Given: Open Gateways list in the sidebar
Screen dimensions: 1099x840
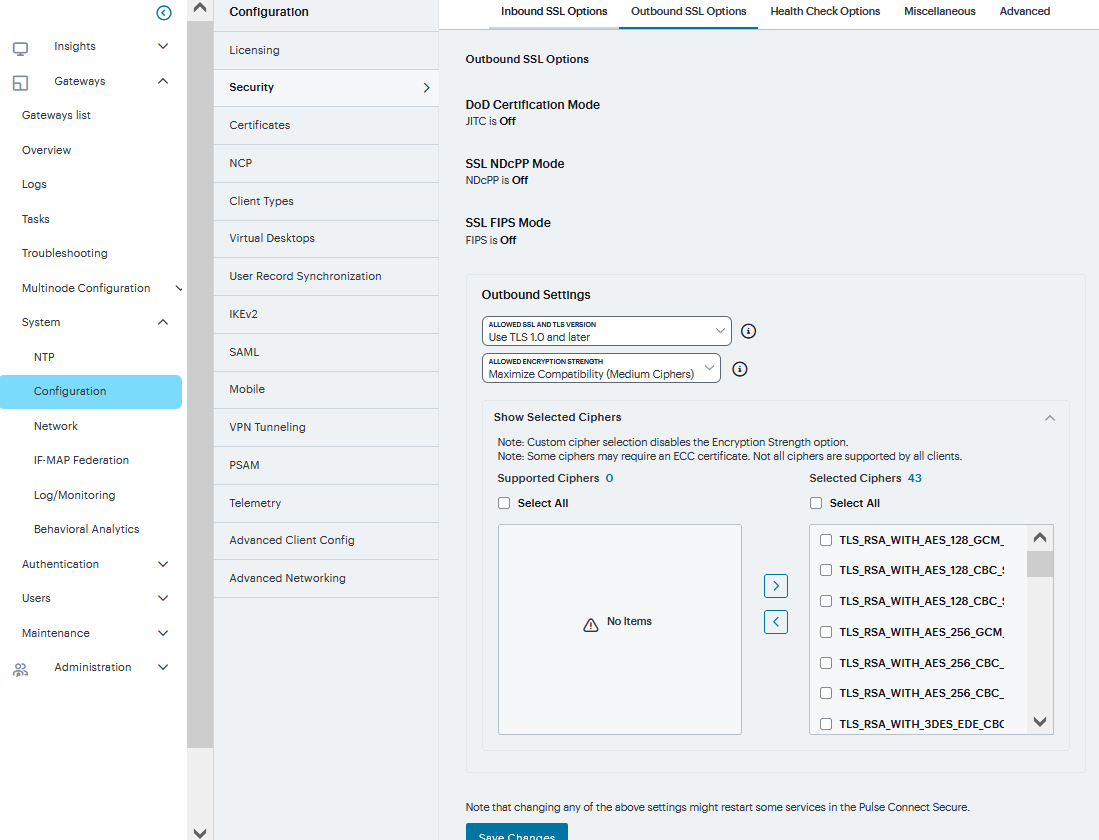Looking at the screenshot, I should 56,115.
